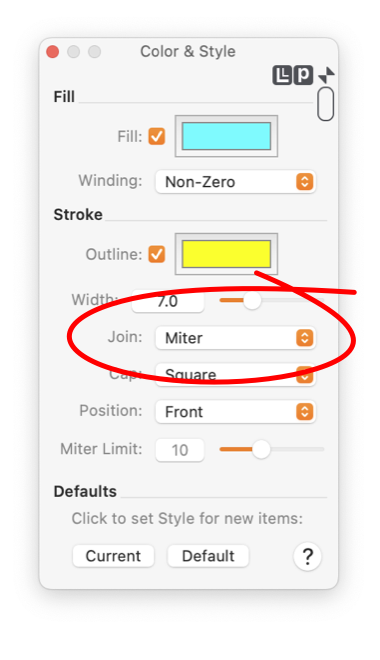This screenshot has width=380, height=660.
Task: Click the Current defaults button
Action: point(113,556)
